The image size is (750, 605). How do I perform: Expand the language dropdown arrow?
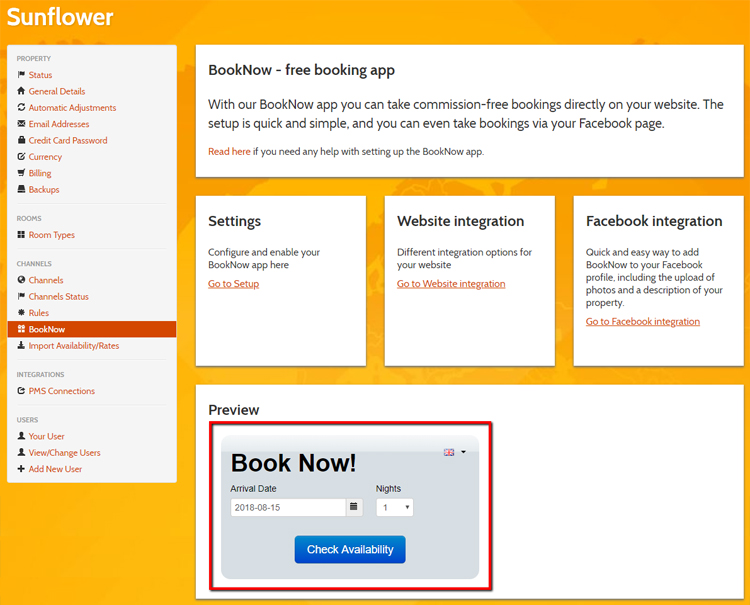[463, 452]
